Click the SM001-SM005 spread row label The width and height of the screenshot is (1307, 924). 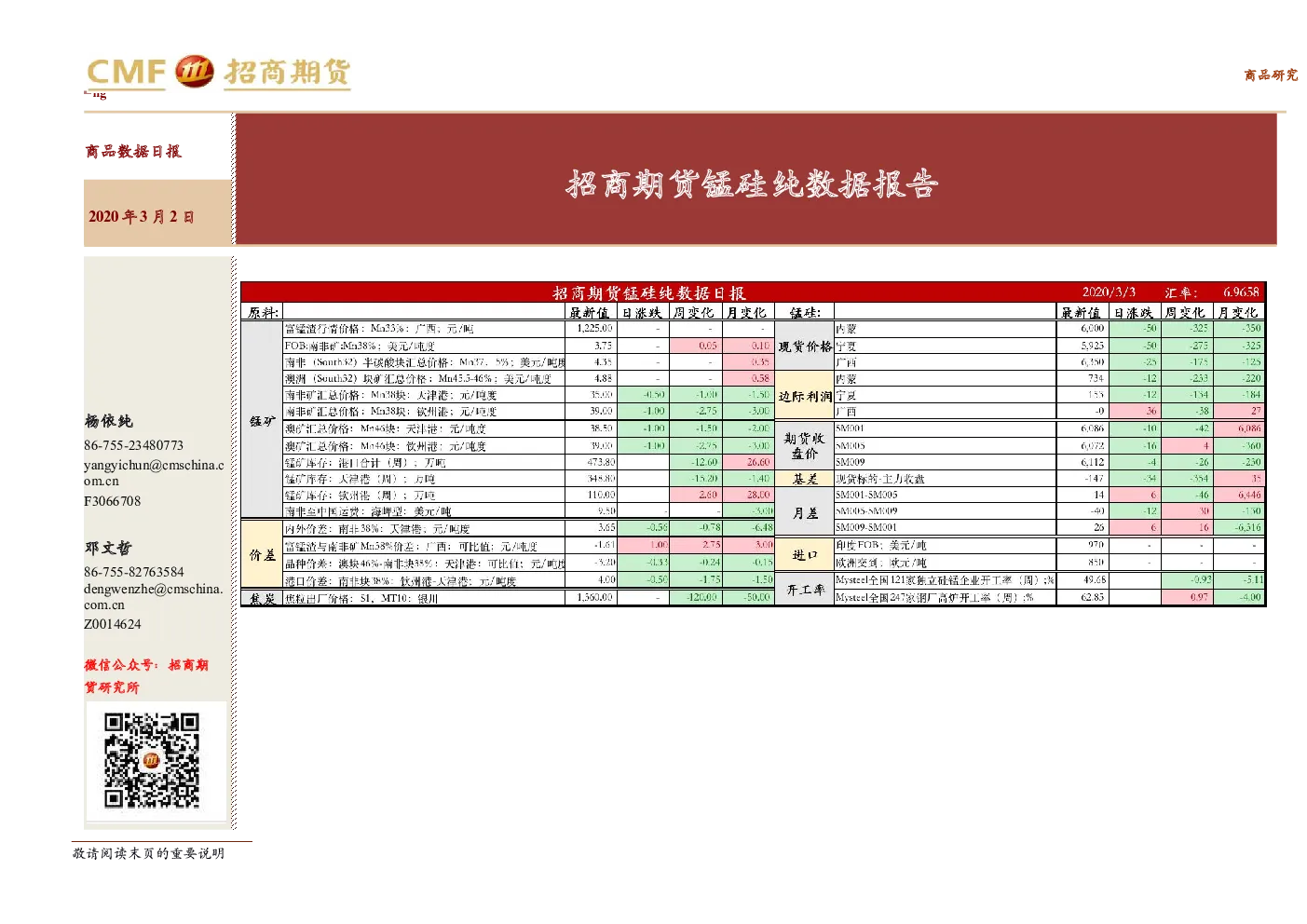click(866, 495)
